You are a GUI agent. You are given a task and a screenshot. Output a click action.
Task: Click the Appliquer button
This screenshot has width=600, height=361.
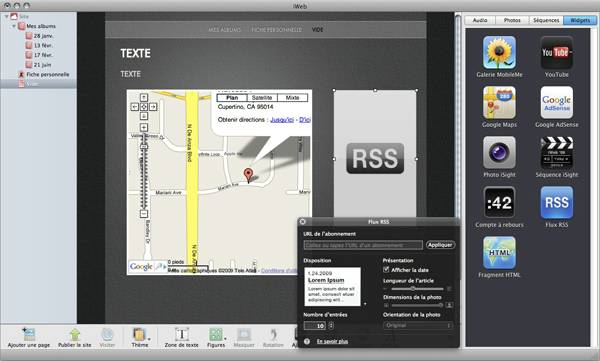(x=440, y=245)
